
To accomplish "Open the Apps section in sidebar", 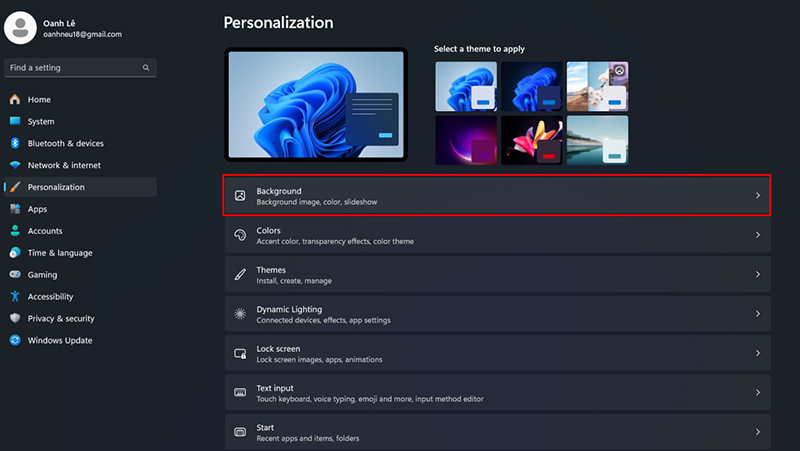I will pos(37,209).
